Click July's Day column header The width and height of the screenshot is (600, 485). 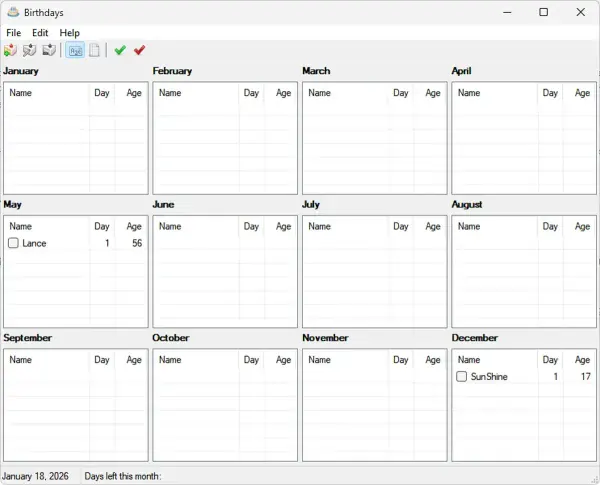click(401, 227)
